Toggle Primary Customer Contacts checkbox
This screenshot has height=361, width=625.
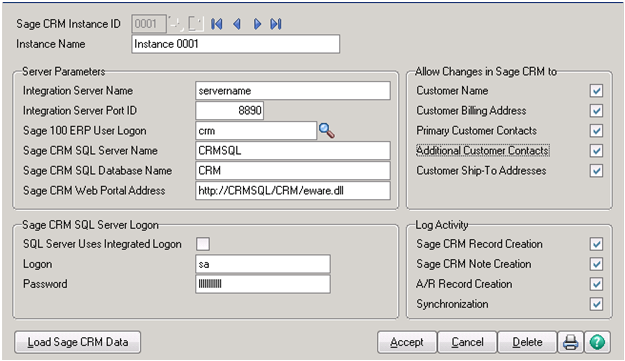tap(596, 130)
